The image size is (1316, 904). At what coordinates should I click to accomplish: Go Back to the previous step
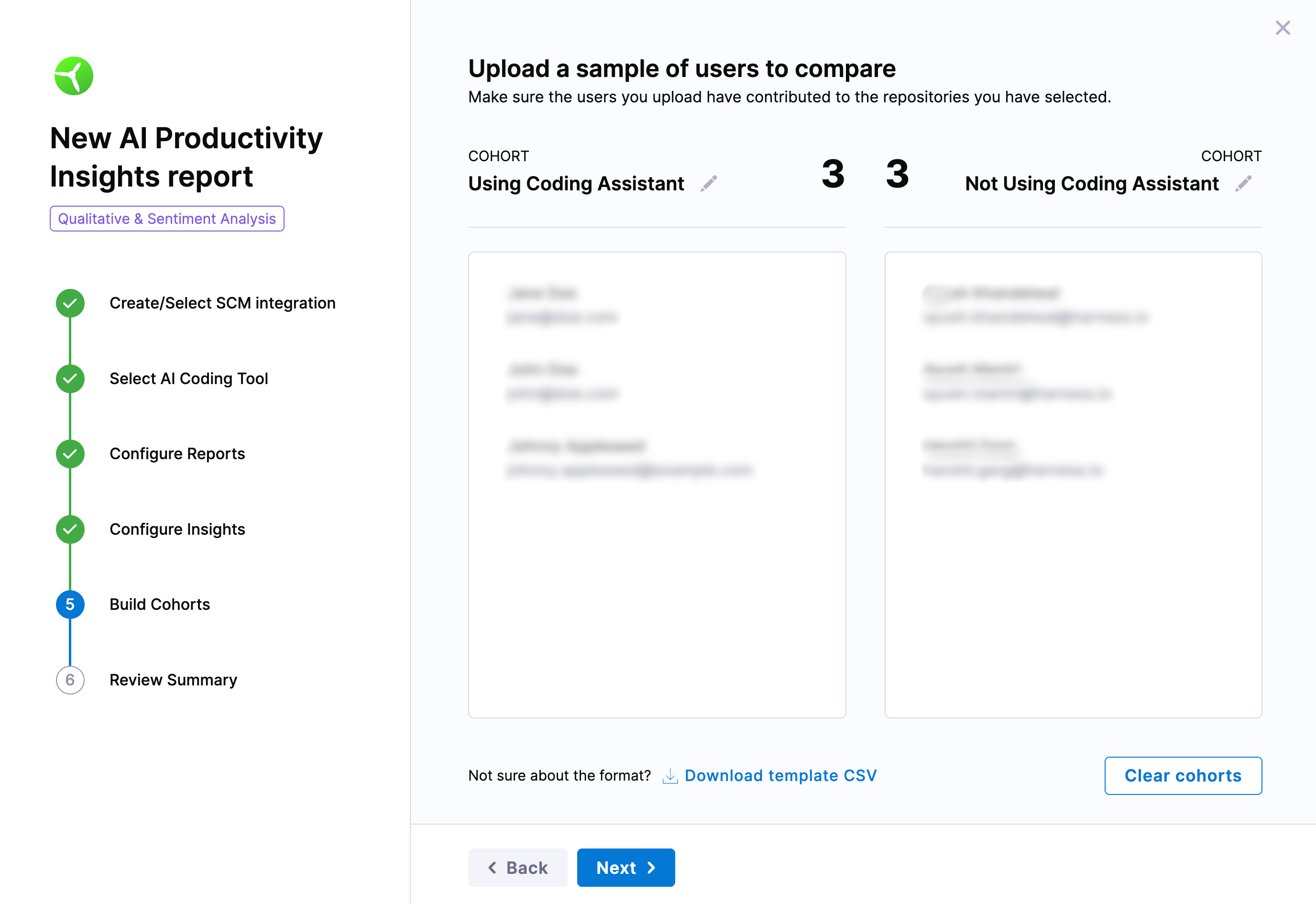[517, 868]
